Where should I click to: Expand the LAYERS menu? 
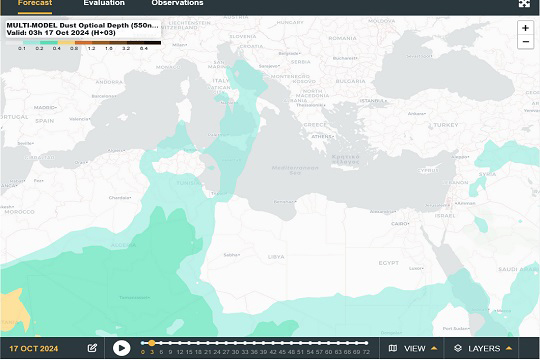point(482,348)
